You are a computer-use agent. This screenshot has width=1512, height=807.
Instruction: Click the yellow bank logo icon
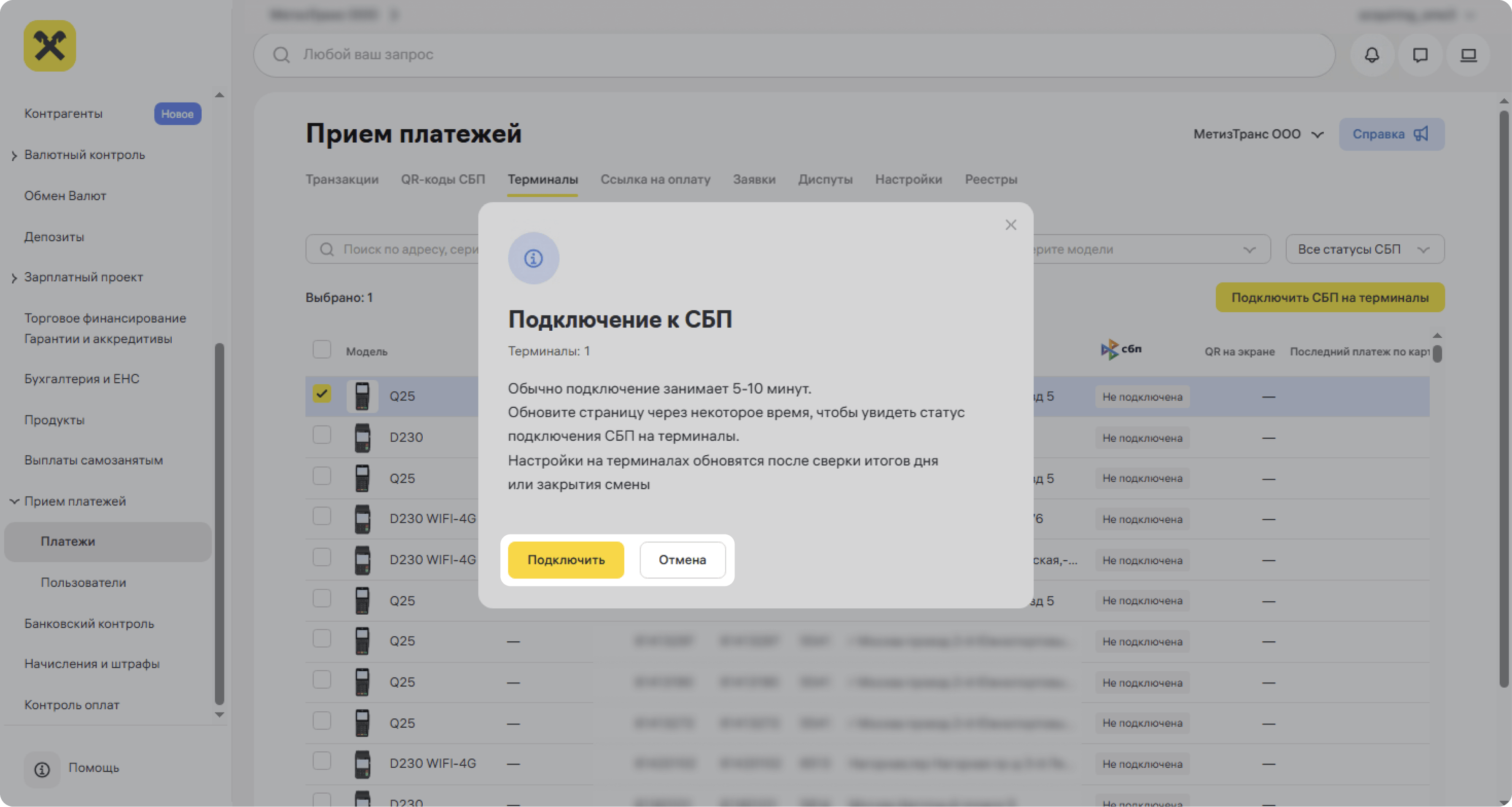coord(50,46)
